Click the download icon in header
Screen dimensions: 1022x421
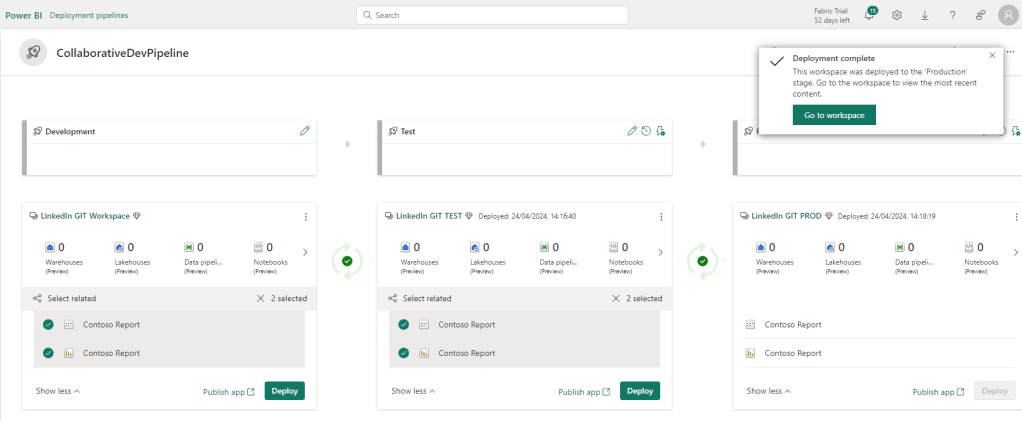(x=924, y=15)
